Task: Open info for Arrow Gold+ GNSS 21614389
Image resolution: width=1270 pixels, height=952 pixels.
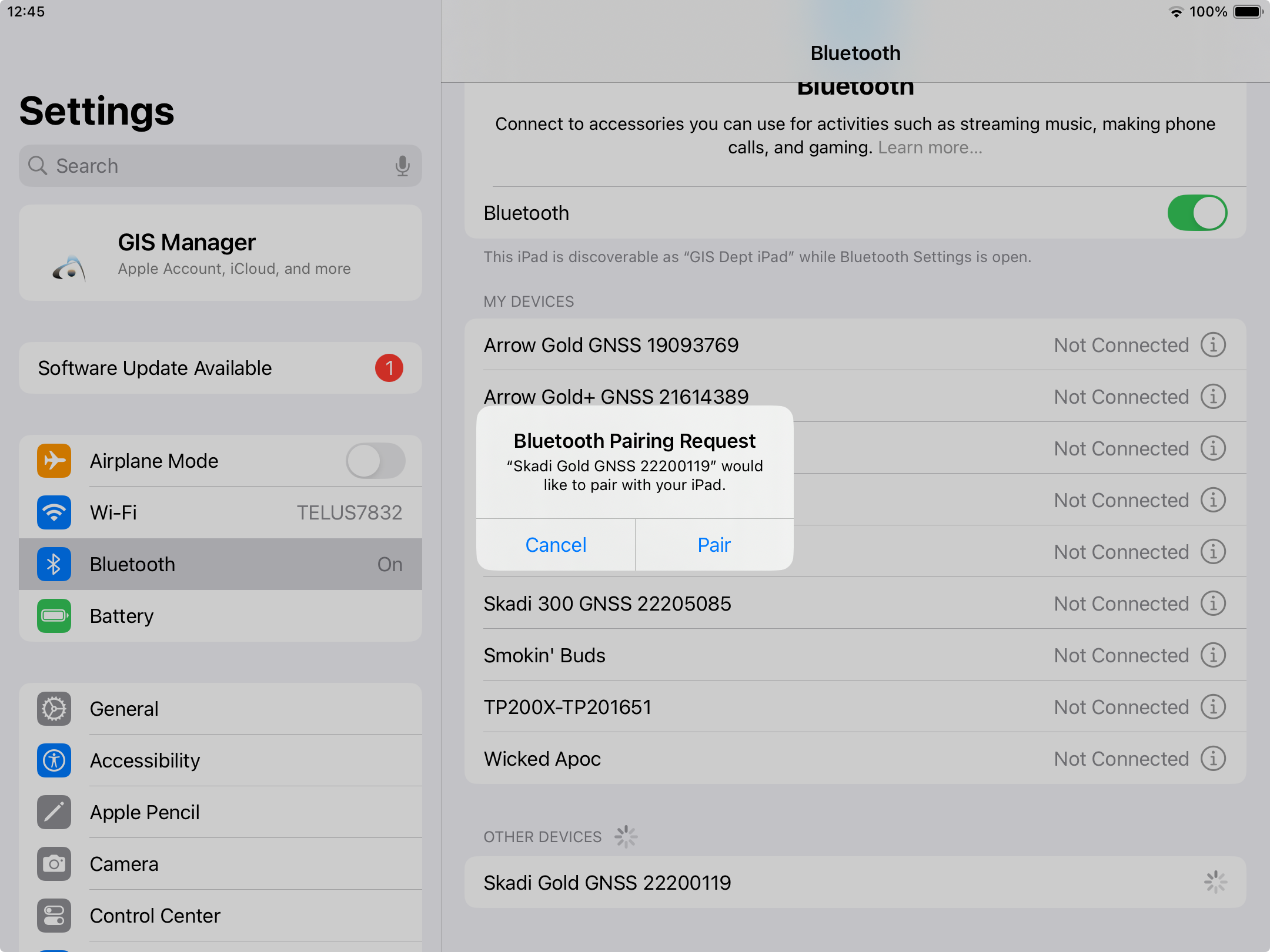Action: click(1213, 397)
